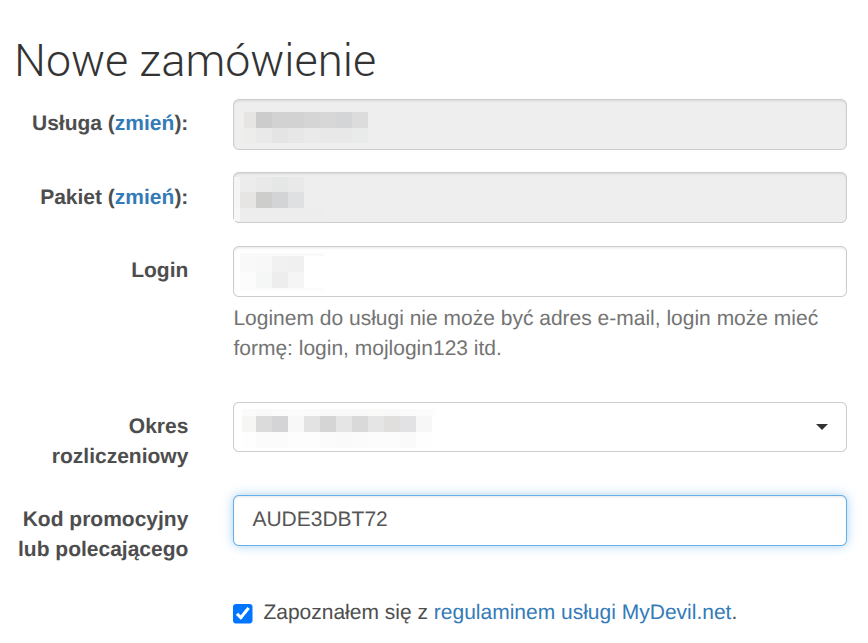Screen dimensions: 868x643
Task: Click the disabled Pakiet field
Action: tap(540, 198)
